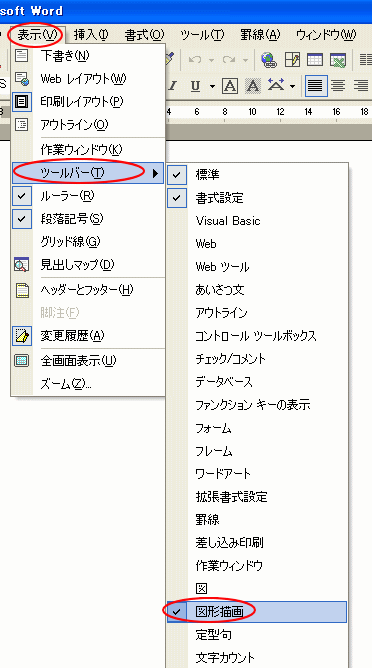This screenshot has width=372, height=668.
Task: Enable チェック/コメント toolbar
Action: coord(257,359)
